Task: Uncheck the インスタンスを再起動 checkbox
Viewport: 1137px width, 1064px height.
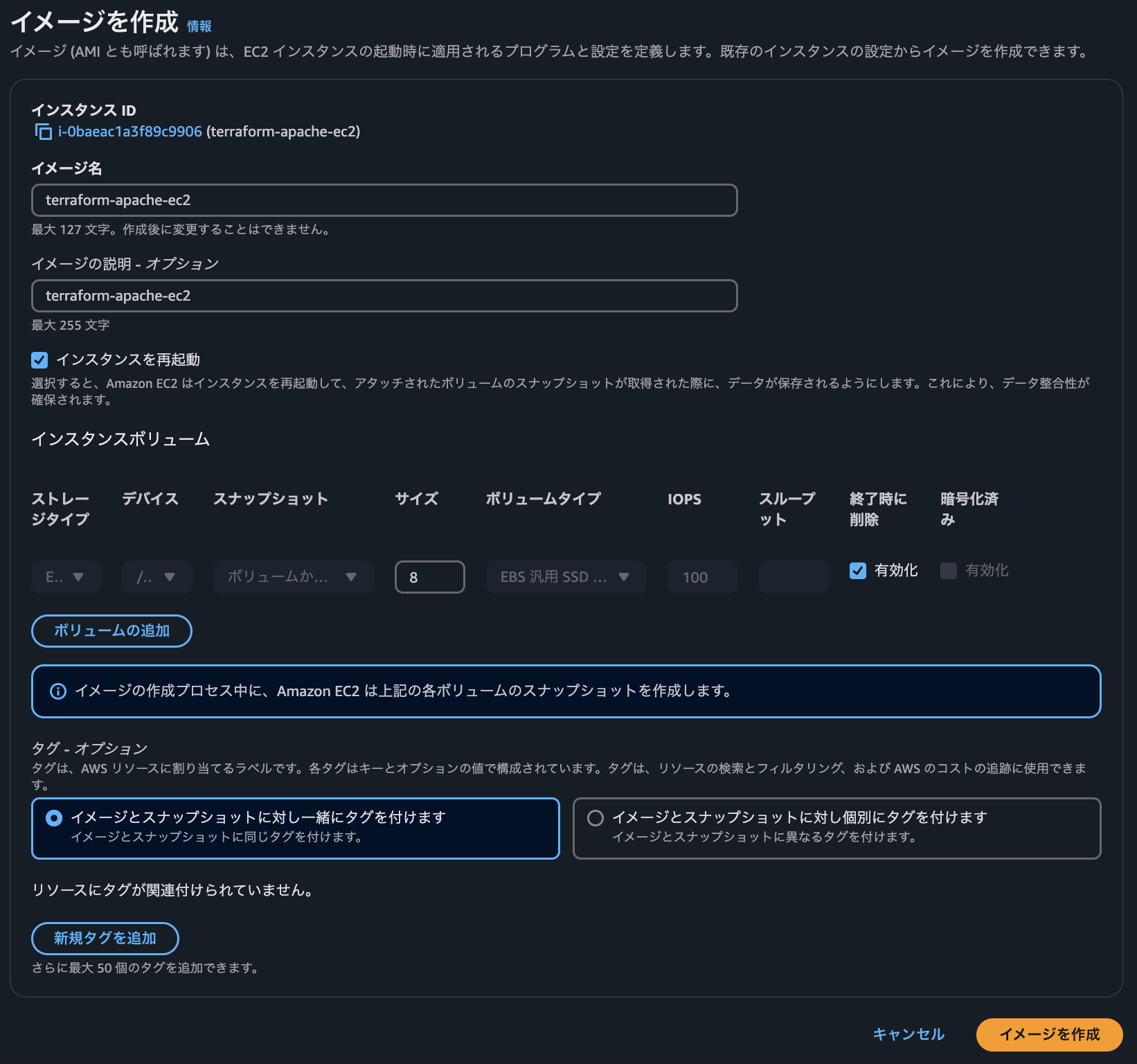Action: point(39,360)
